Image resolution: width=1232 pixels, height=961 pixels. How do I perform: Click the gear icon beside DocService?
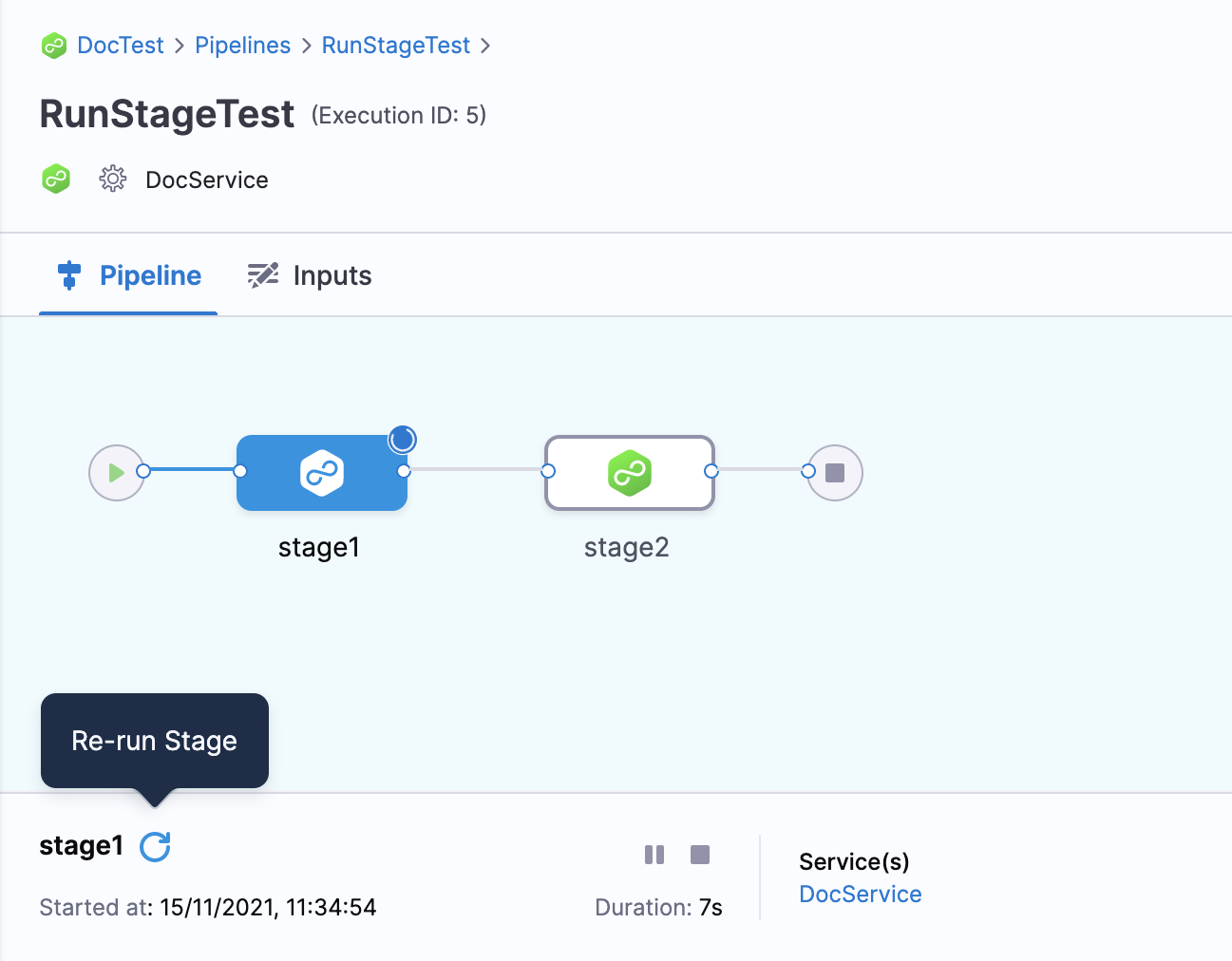coord(113,179)
